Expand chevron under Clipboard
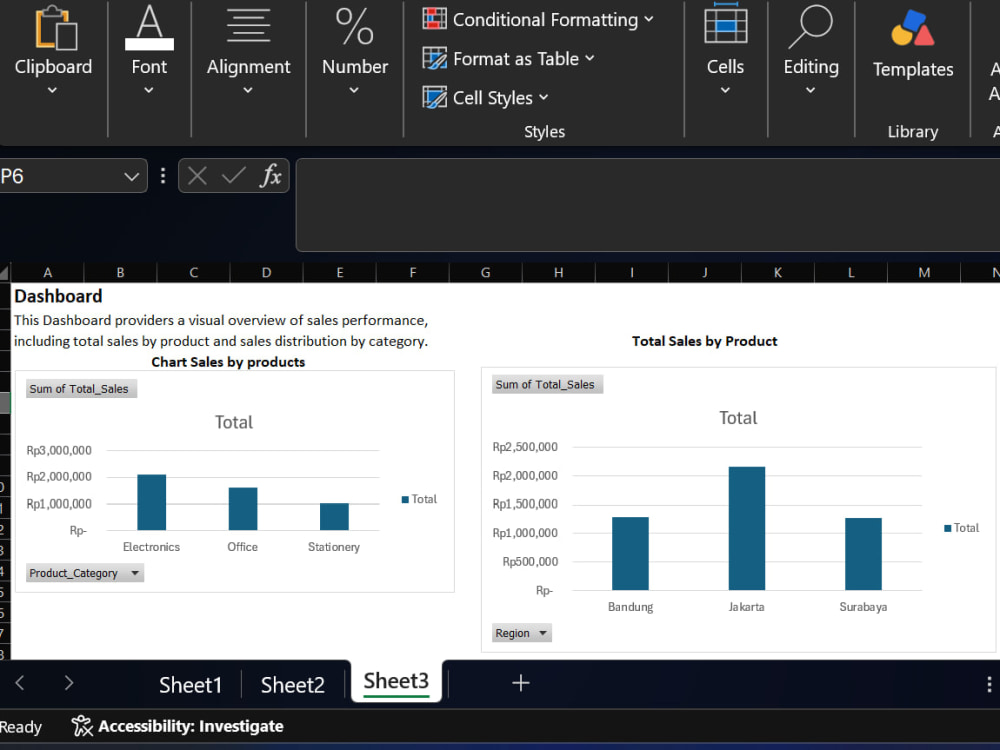This screenshot has width=1000, height=750. point(52,91)
